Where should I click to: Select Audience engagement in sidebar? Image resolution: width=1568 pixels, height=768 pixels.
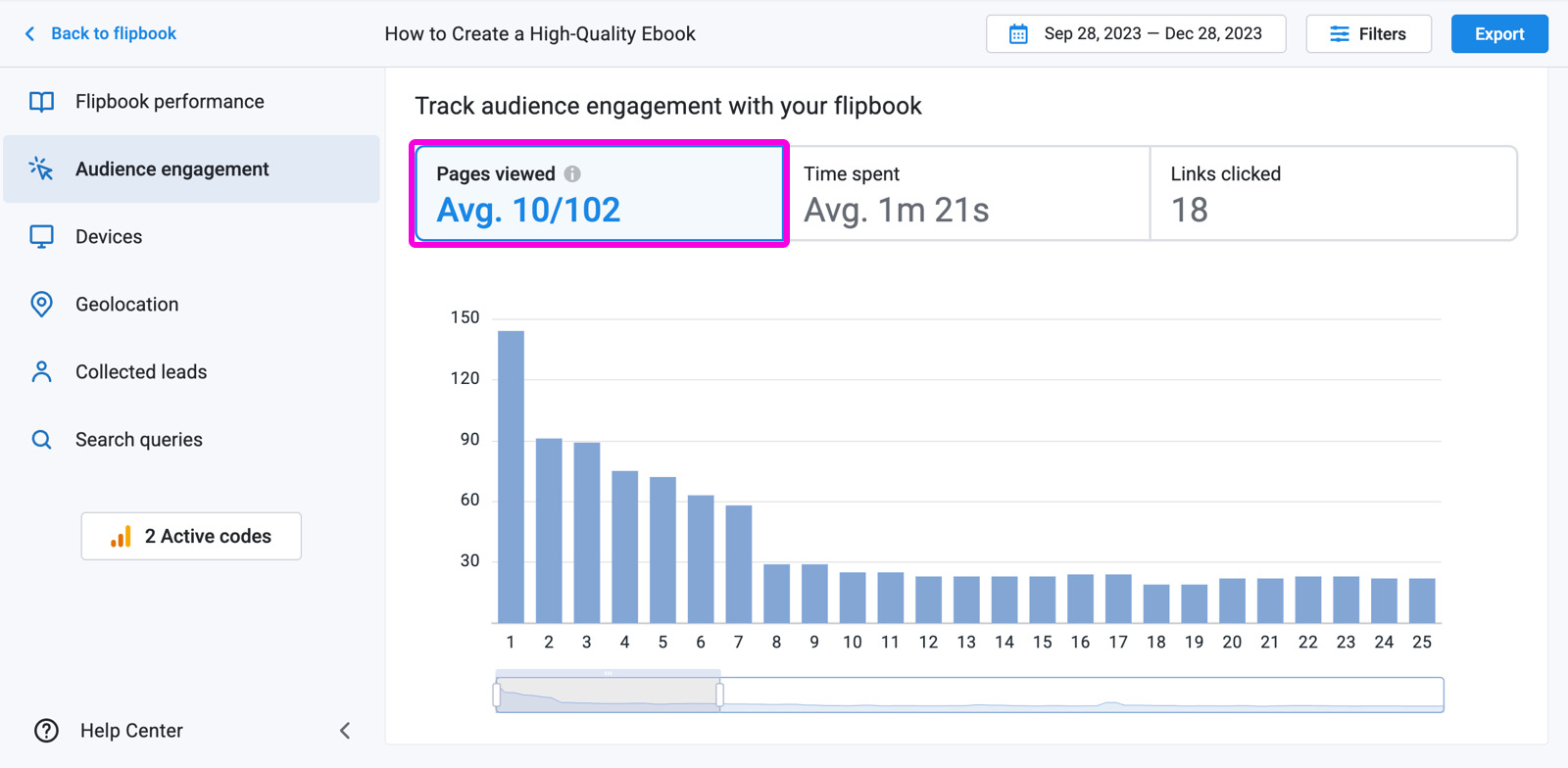pyautogui.click(x=191, y=169)
